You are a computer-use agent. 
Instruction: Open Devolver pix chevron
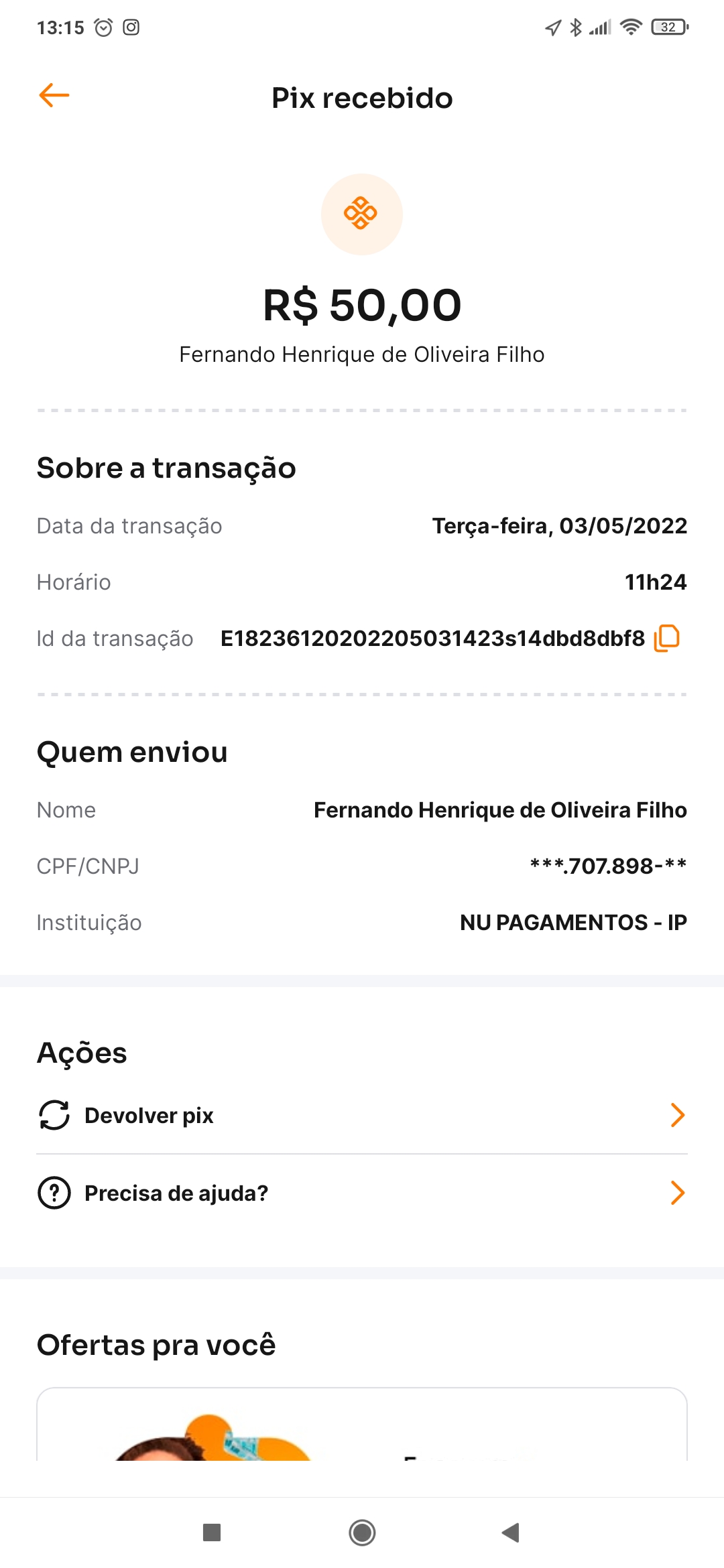click(x=677, y=1115)
